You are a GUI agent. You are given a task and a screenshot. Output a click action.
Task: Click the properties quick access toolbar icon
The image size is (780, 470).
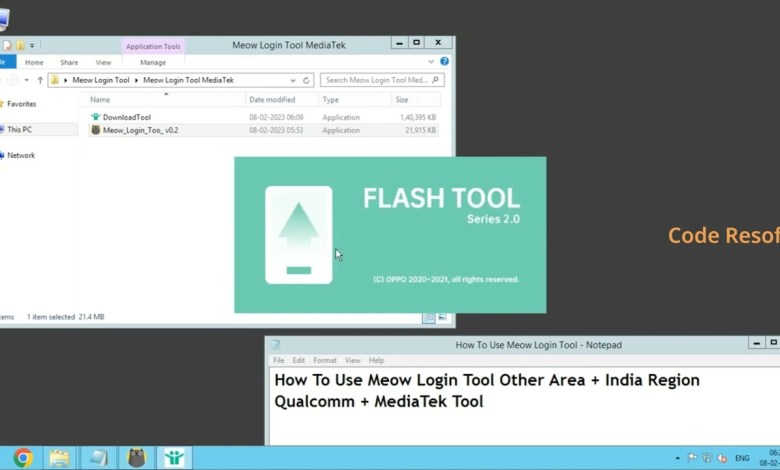(x=7, y=45)
